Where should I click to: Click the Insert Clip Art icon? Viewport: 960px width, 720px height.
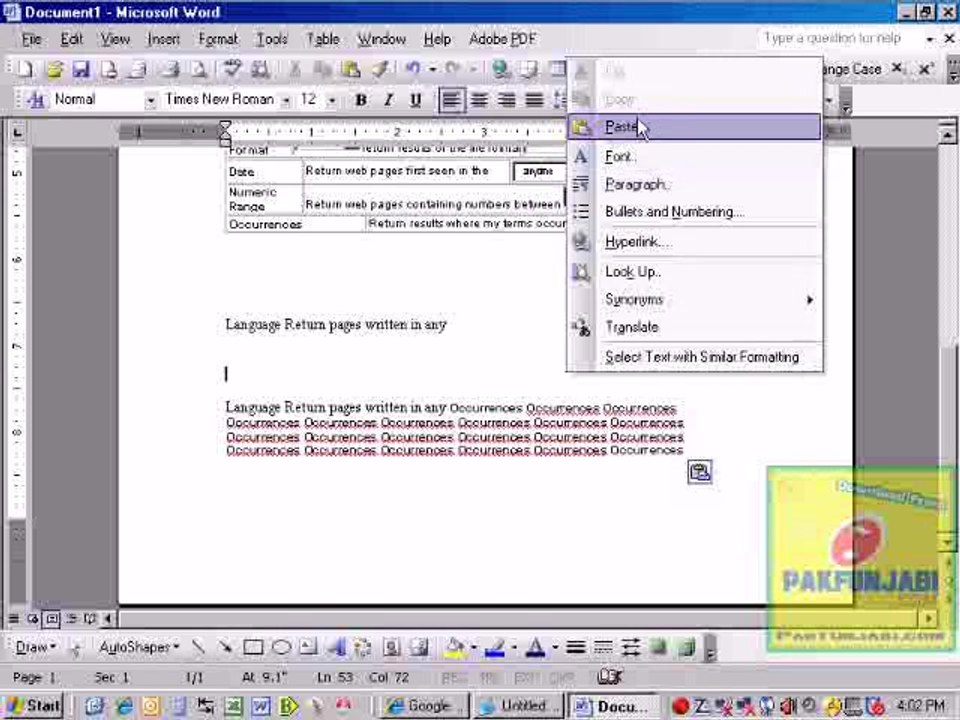[391, 647]
